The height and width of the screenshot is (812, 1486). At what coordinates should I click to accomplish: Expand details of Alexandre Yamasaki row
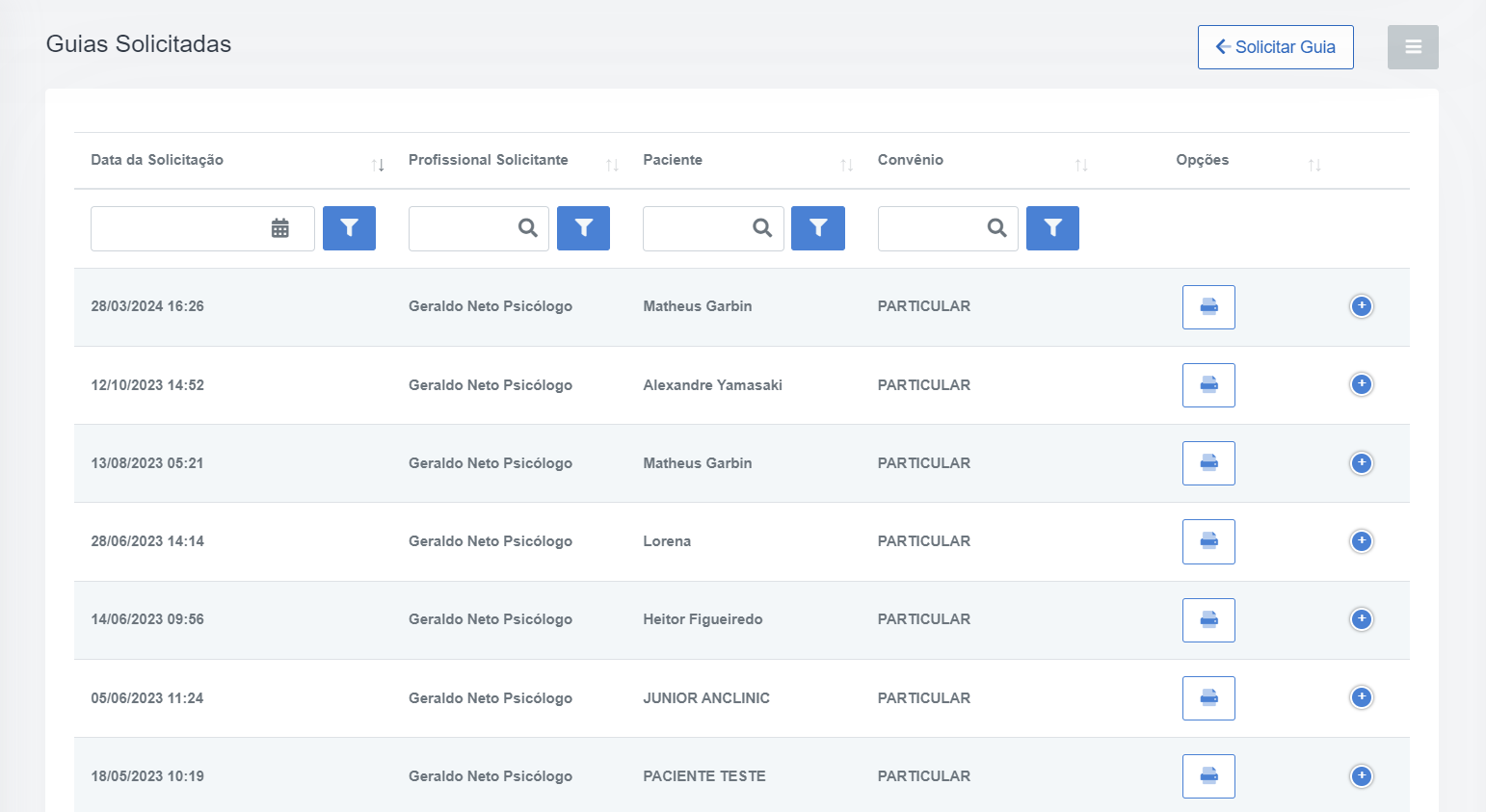click(x=1361, y=384)
